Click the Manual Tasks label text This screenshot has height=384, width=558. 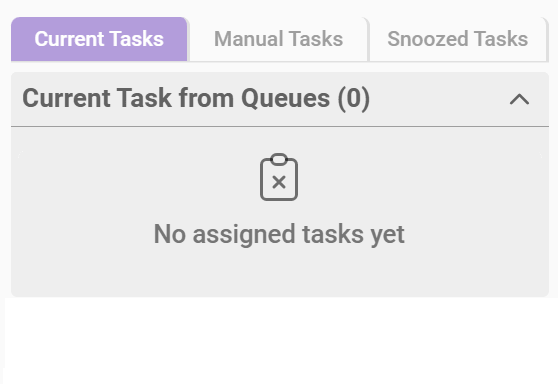point(278,39)
